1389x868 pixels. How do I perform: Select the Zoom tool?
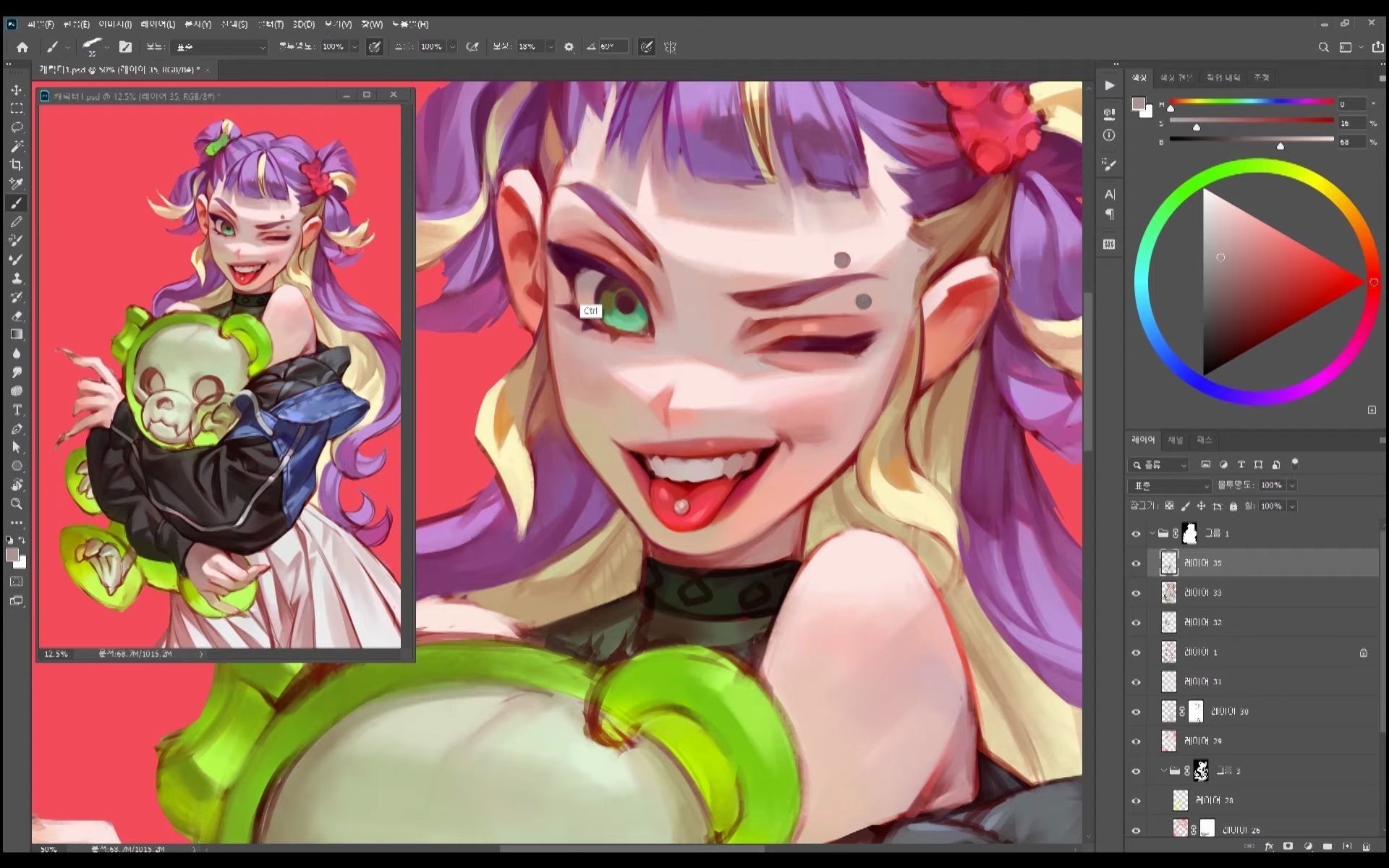tap(16, 503)
